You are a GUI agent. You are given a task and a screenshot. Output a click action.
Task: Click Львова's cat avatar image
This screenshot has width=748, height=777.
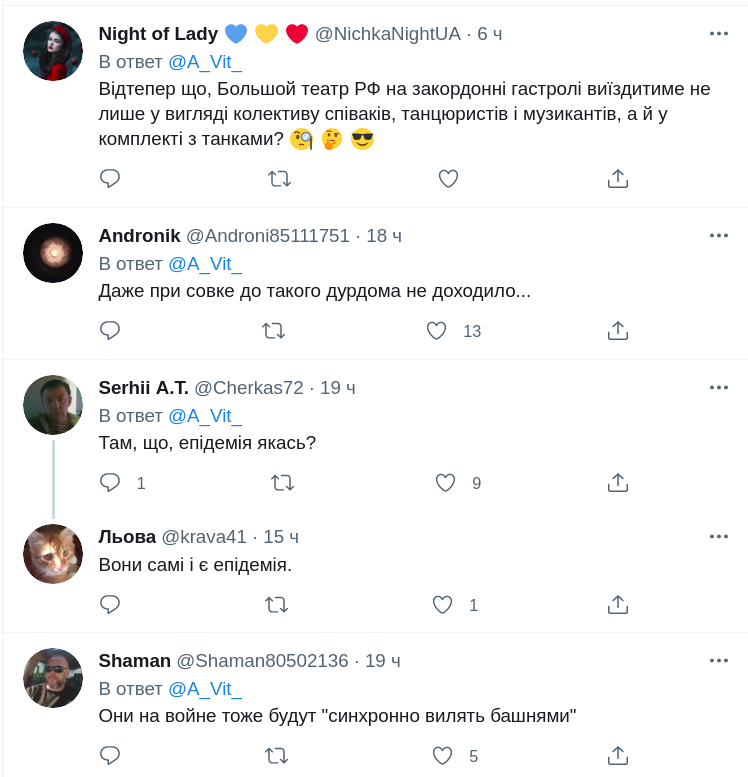click(53, 554)
